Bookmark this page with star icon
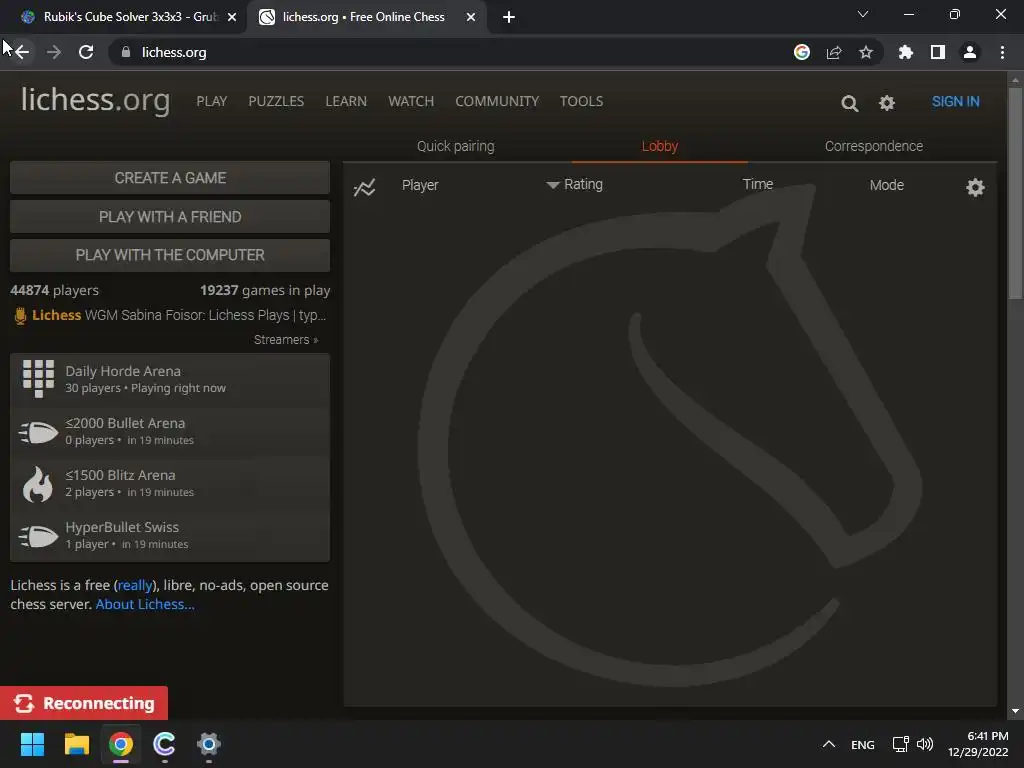 pyautogui.click(x=866, y=52)
